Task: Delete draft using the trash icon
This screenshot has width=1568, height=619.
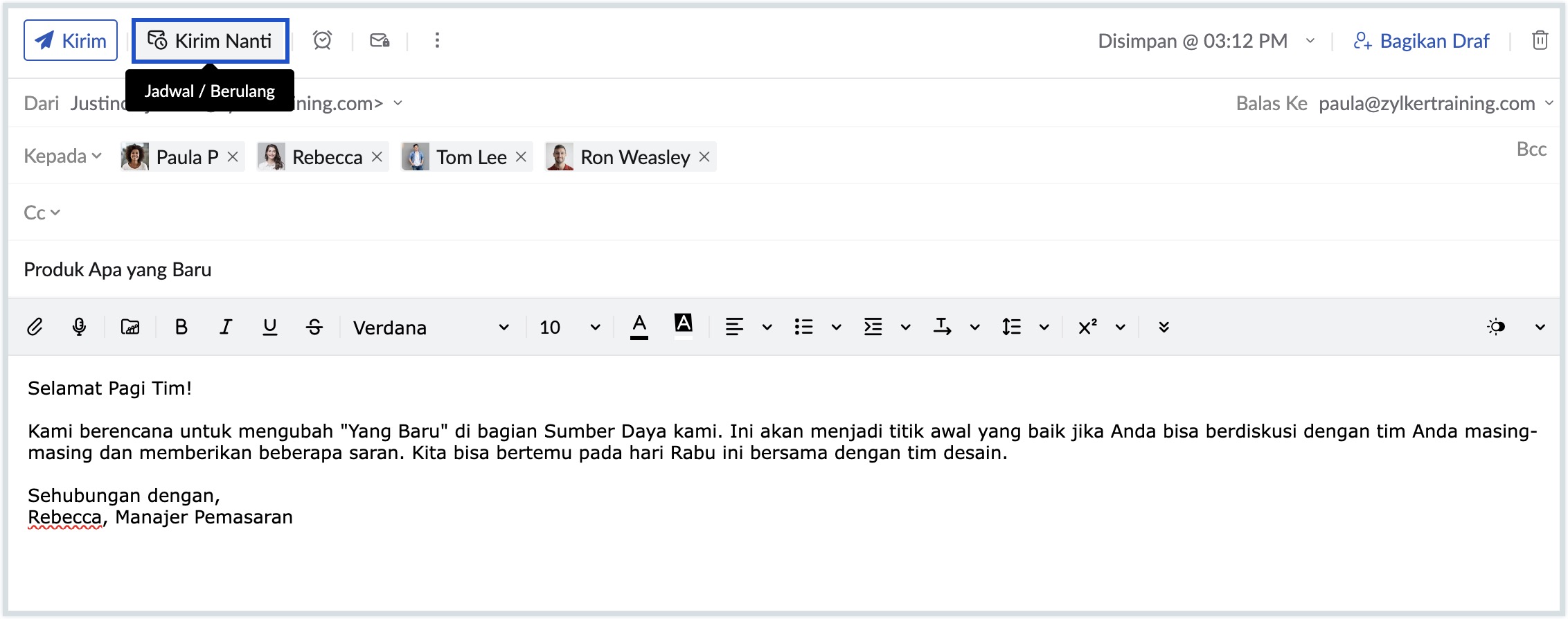Action: click(1540, 41)
